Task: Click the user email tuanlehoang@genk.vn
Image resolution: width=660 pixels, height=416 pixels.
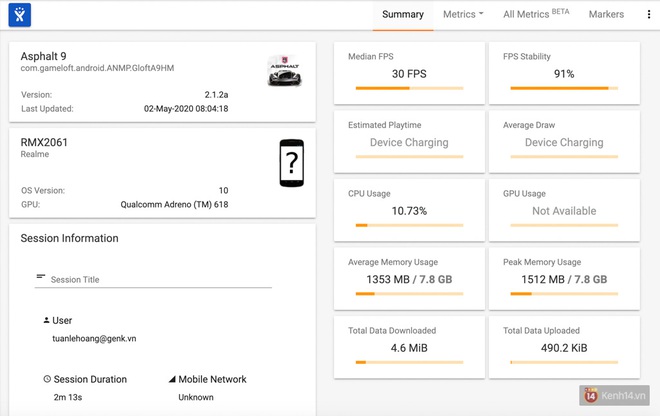Action: 94,339
